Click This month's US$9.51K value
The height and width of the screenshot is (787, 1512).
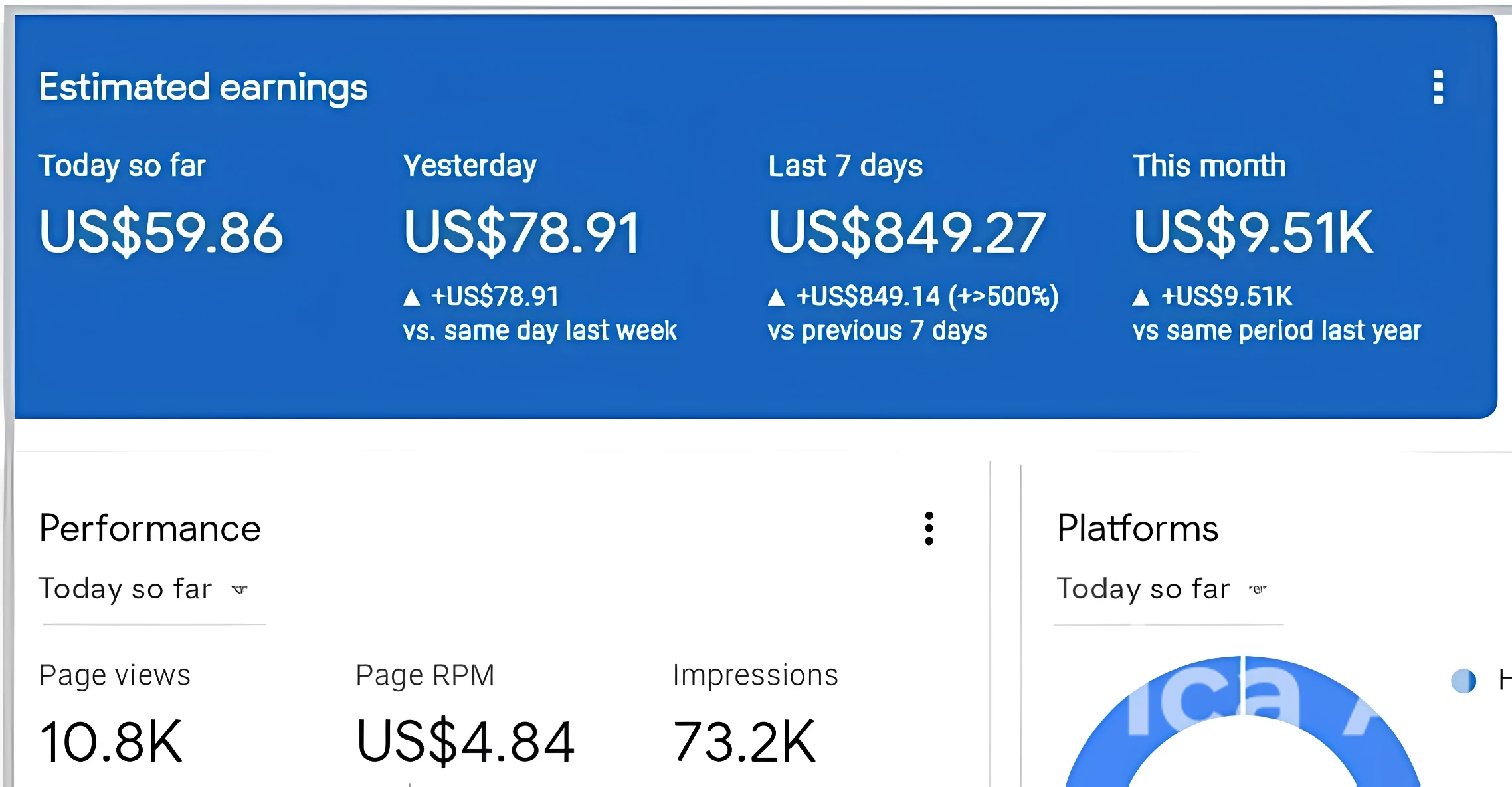[x=1253, y=232]
